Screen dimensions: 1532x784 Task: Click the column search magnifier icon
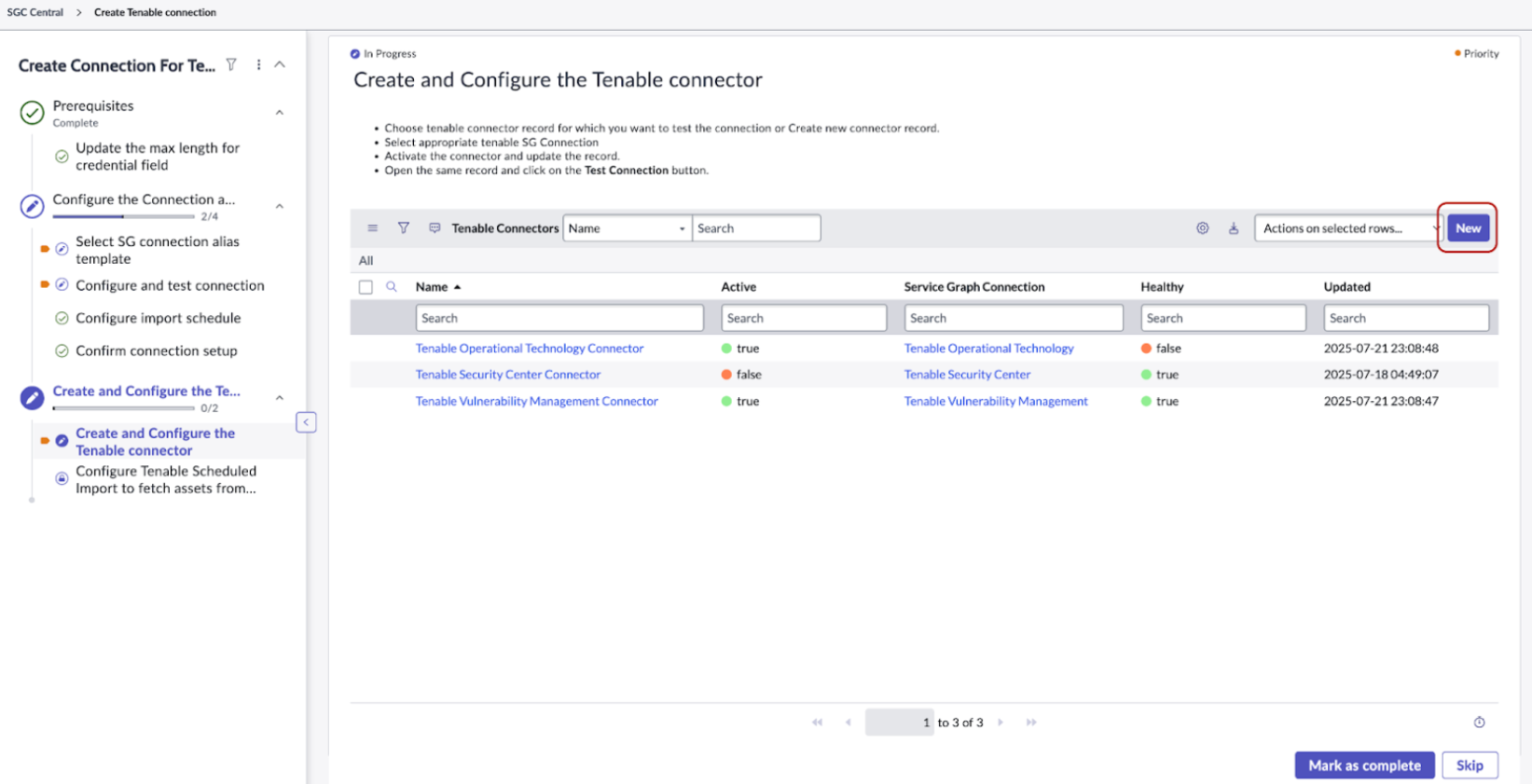(x=392, y=287)
